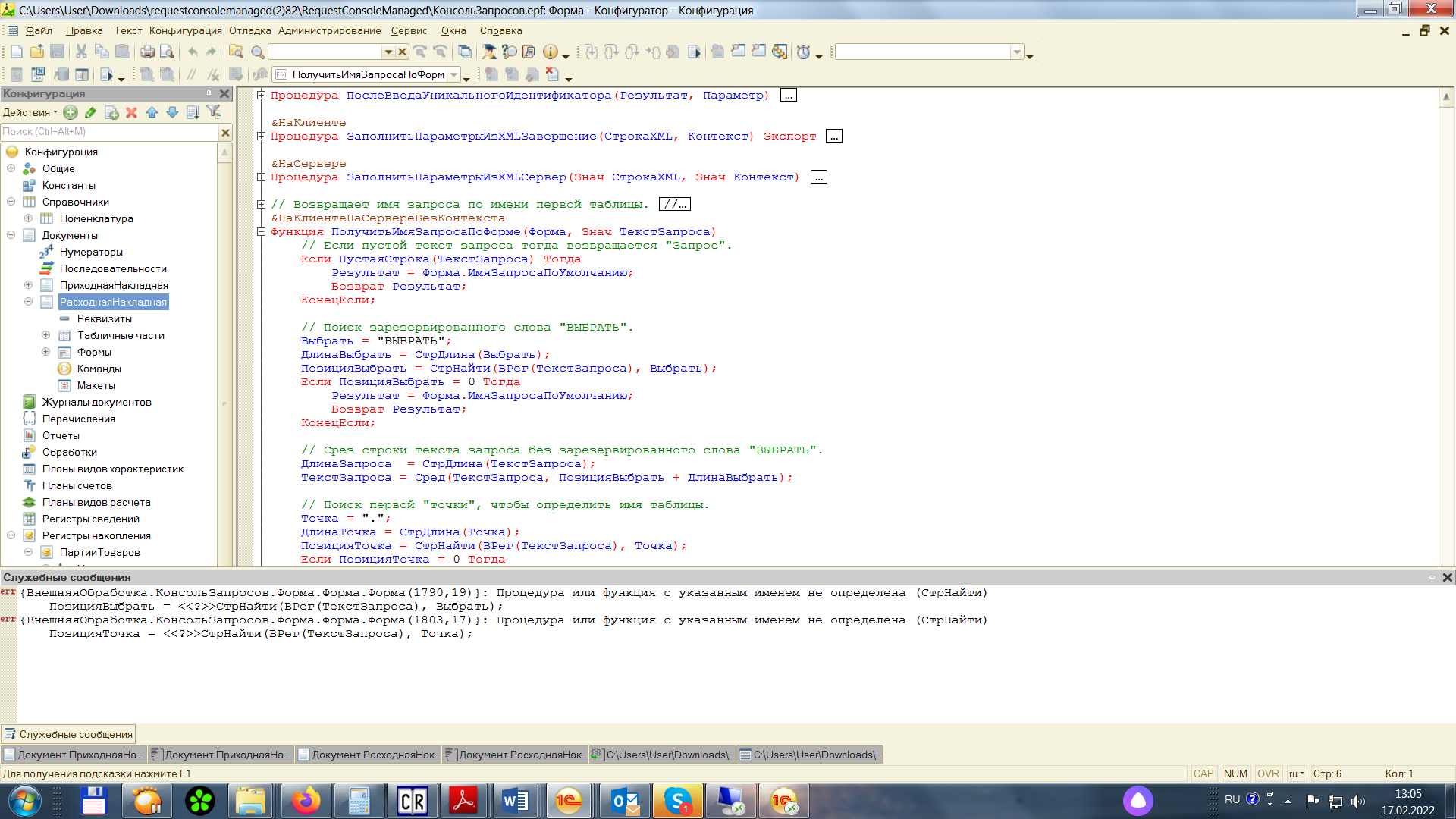
Task: Click the Help info icon
Action: coord(550,52)
